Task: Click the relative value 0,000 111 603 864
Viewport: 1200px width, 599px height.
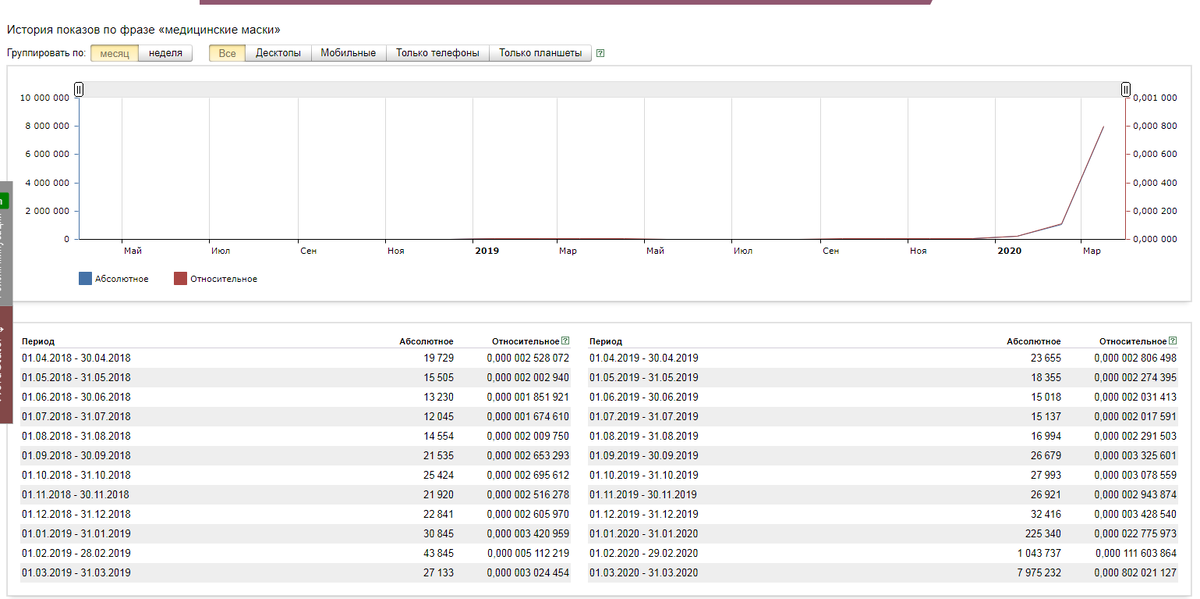Action: [1135, 553]
